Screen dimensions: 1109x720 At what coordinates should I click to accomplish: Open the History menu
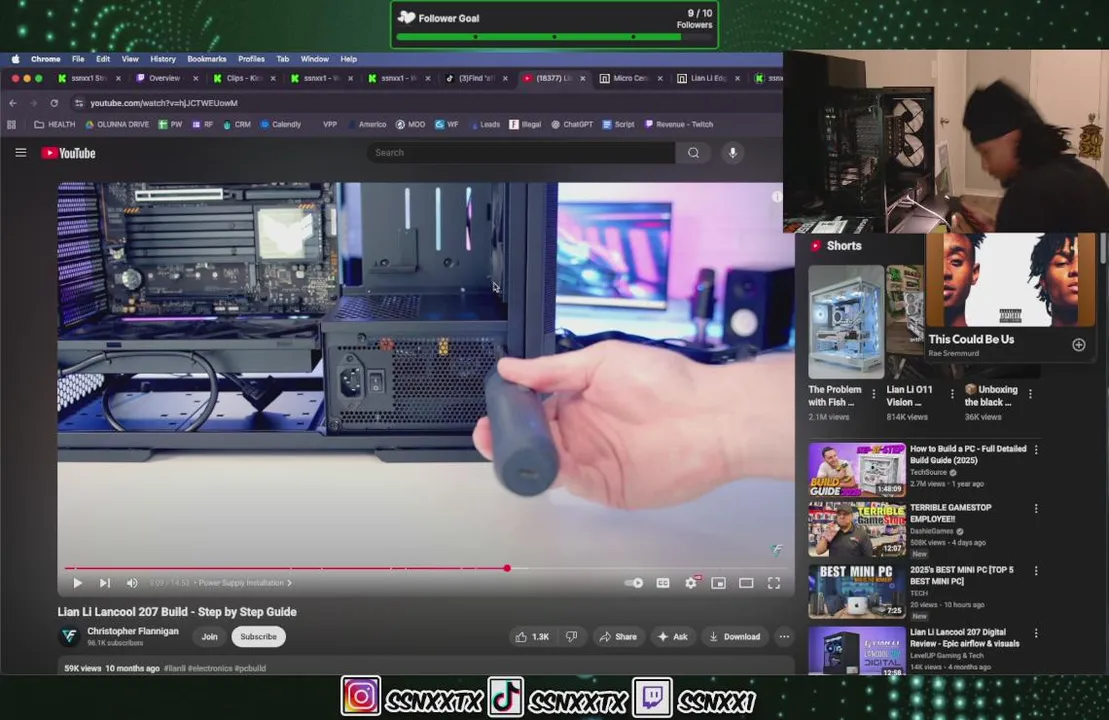tap(163, 59)
